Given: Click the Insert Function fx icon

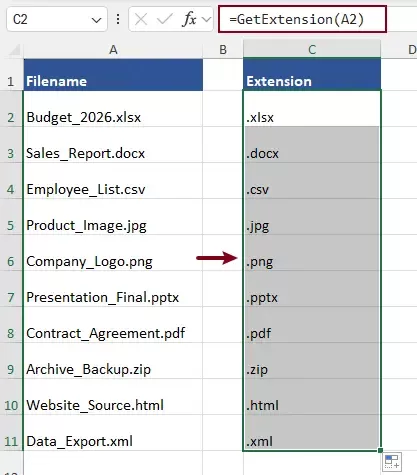Looking at the screenshot, I should 189,19.
